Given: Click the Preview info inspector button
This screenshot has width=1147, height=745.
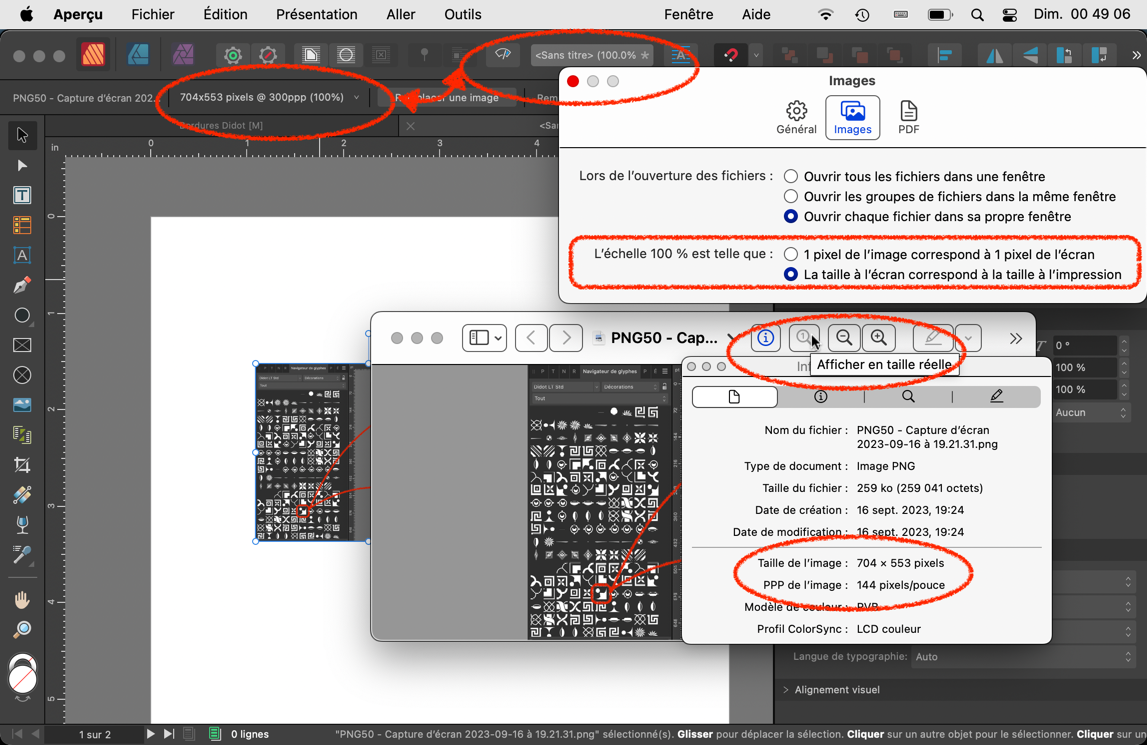Looking at the screenshot, I should (x=765, y=338).
